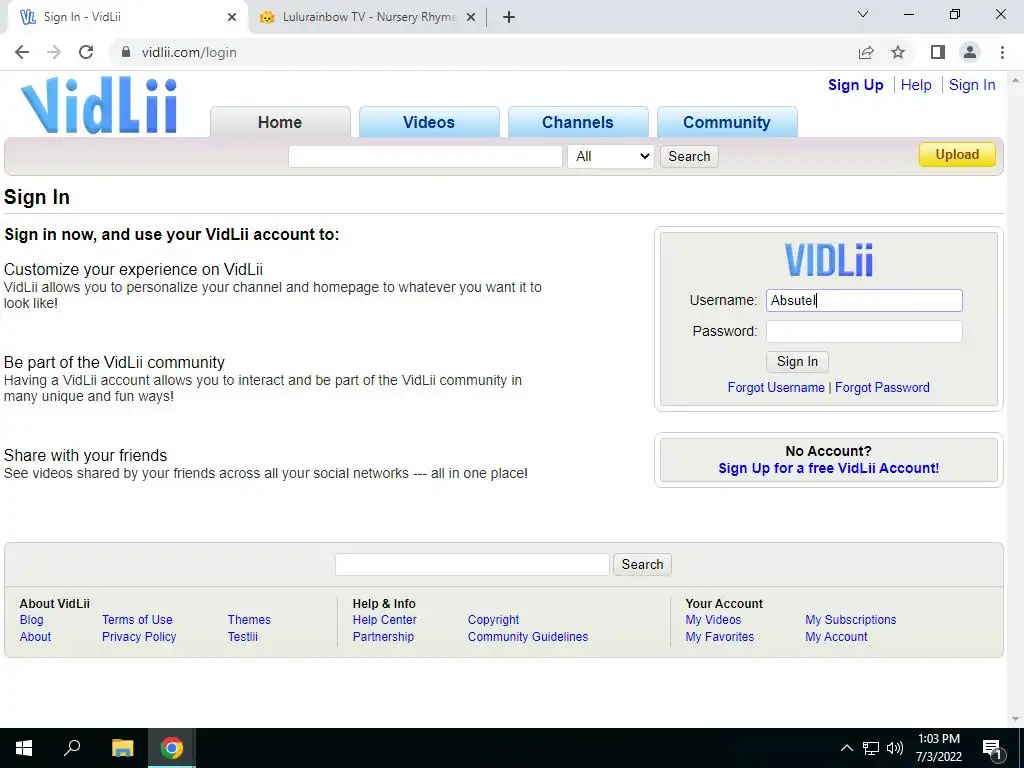Open the notification center icon

(x=992, y=748)
